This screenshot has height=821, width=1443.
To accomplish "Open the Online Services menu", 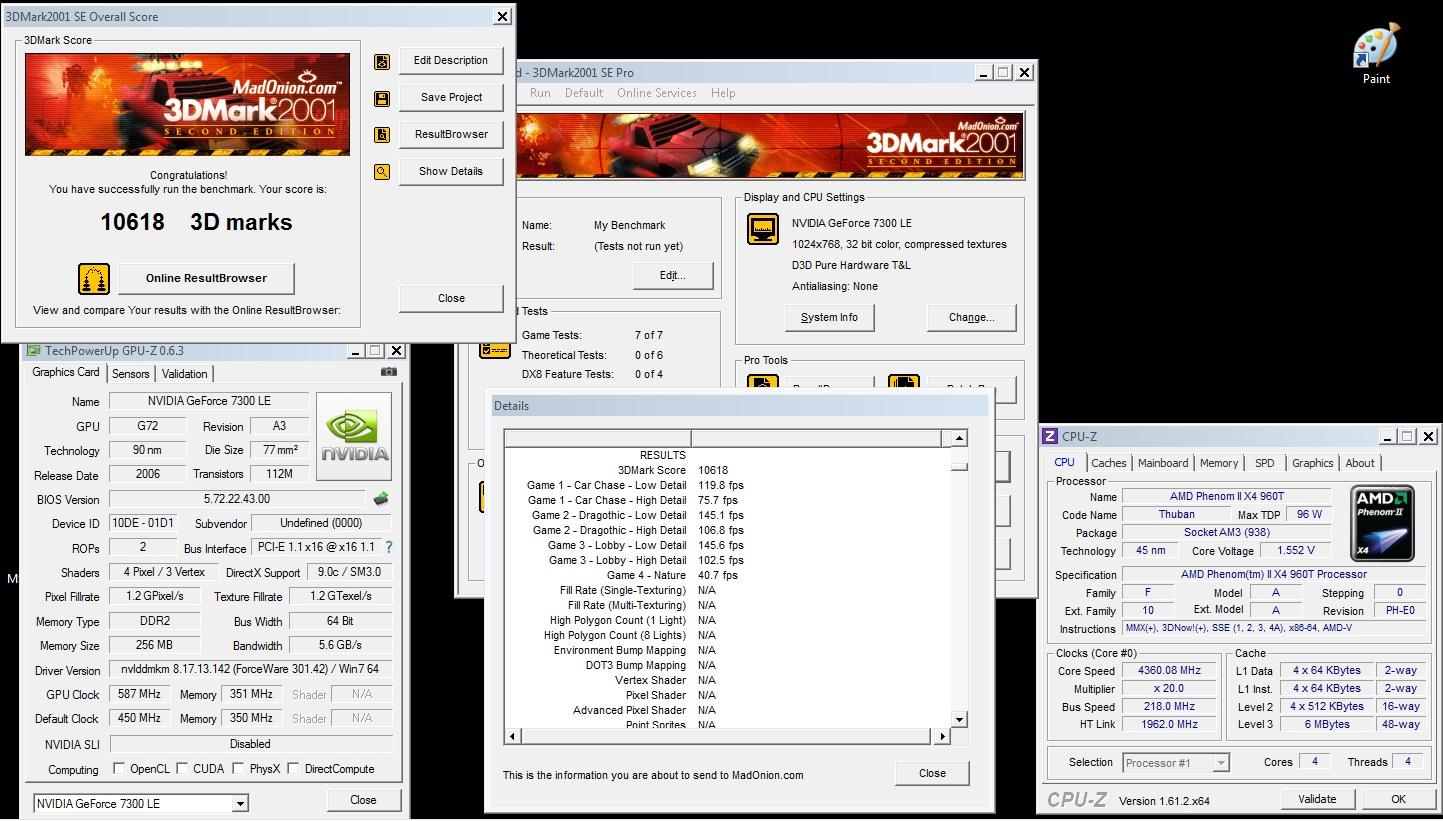I will pyautogui.click(x=657, y=93).
